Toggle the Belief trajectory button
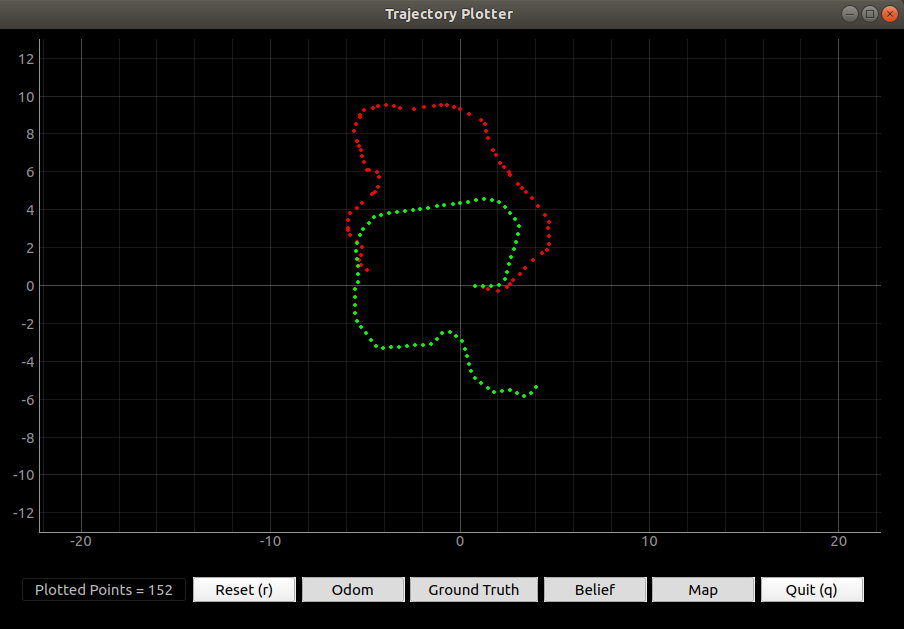 coord(595,590)
